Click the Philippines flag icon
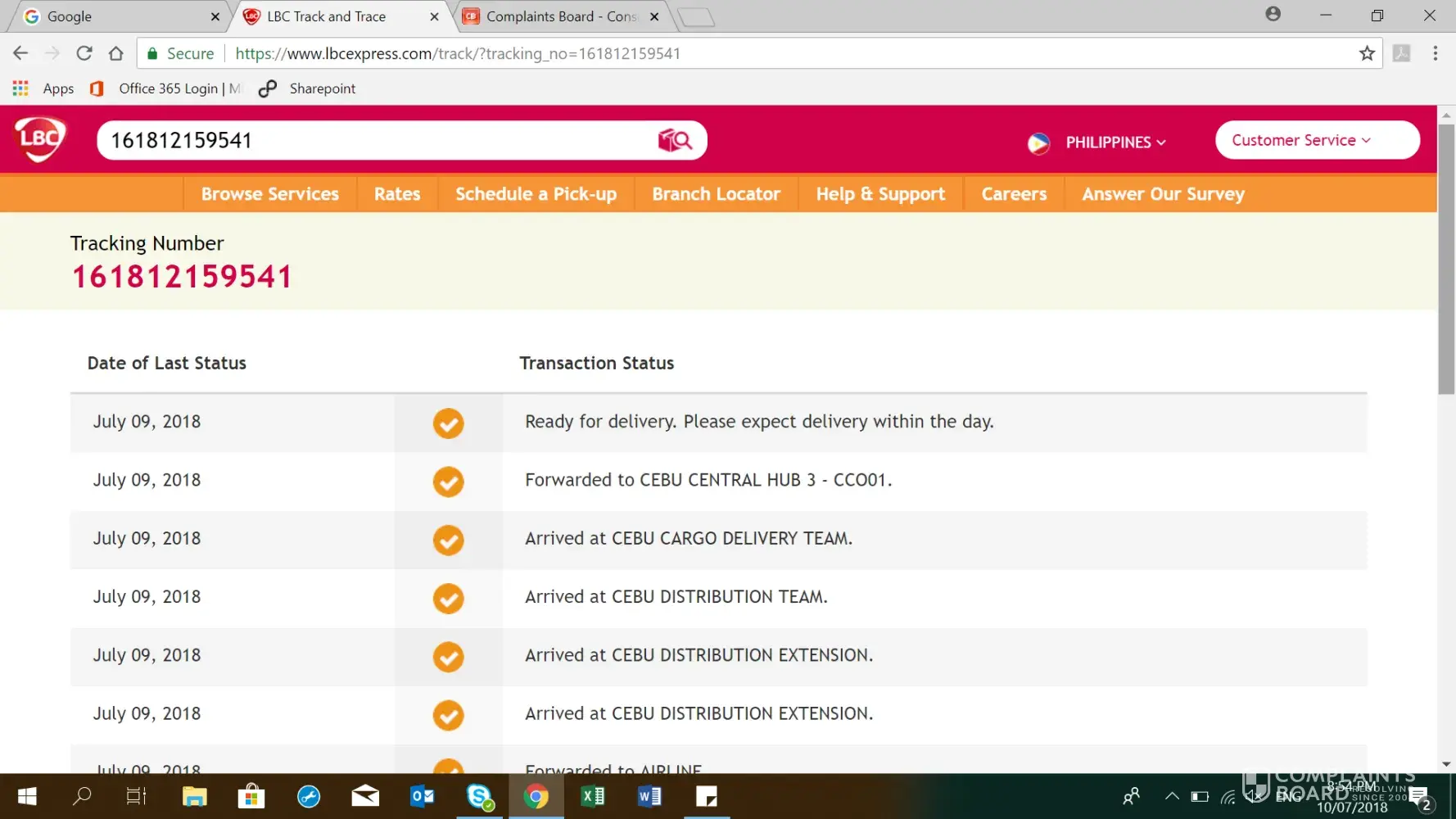The width and height of the screenshot is (1456, 819). coord(1038,143)
